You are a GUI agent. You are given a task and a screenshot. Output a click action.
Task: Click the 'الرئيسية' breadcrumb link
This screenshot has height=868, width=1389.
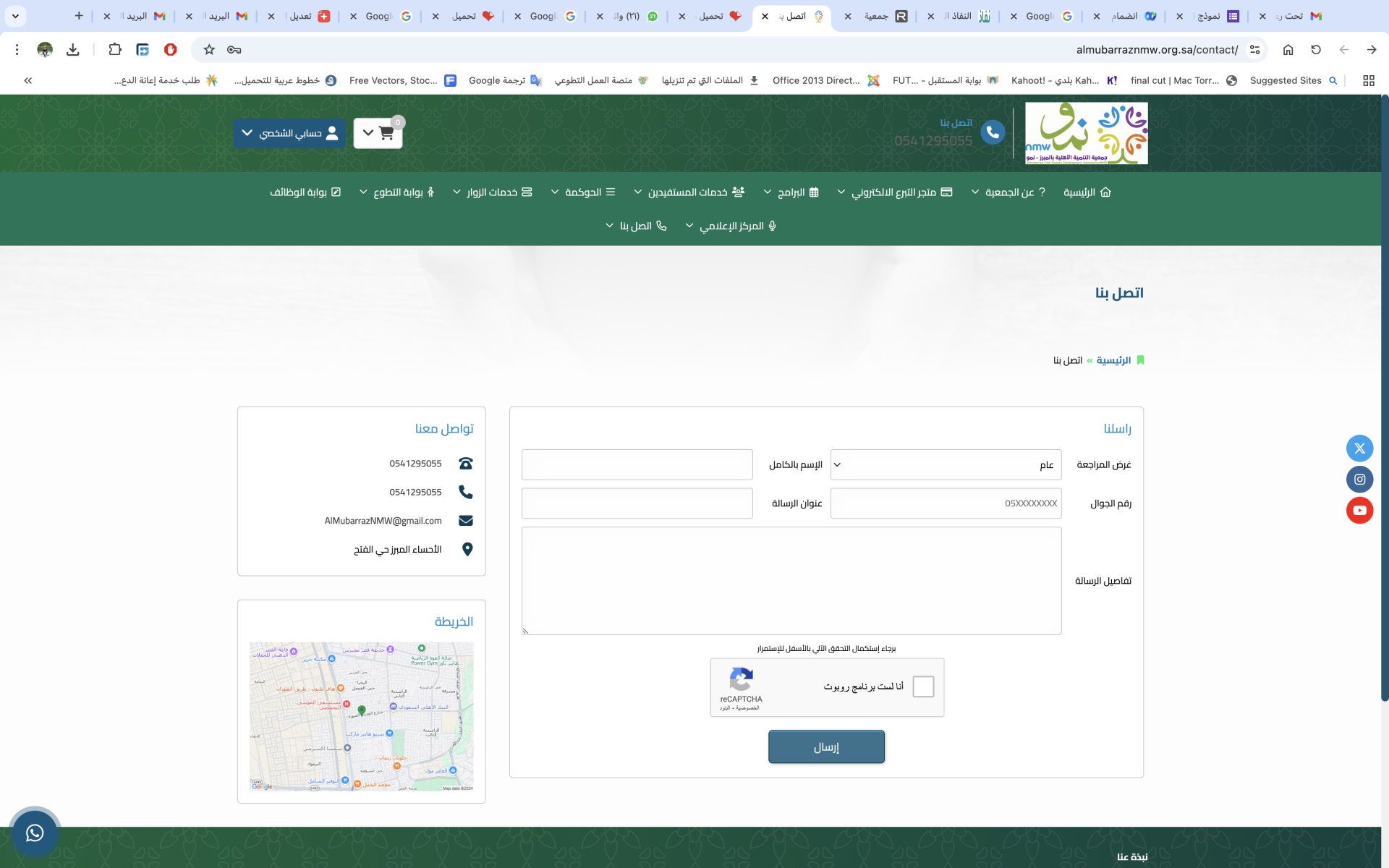1113,360
